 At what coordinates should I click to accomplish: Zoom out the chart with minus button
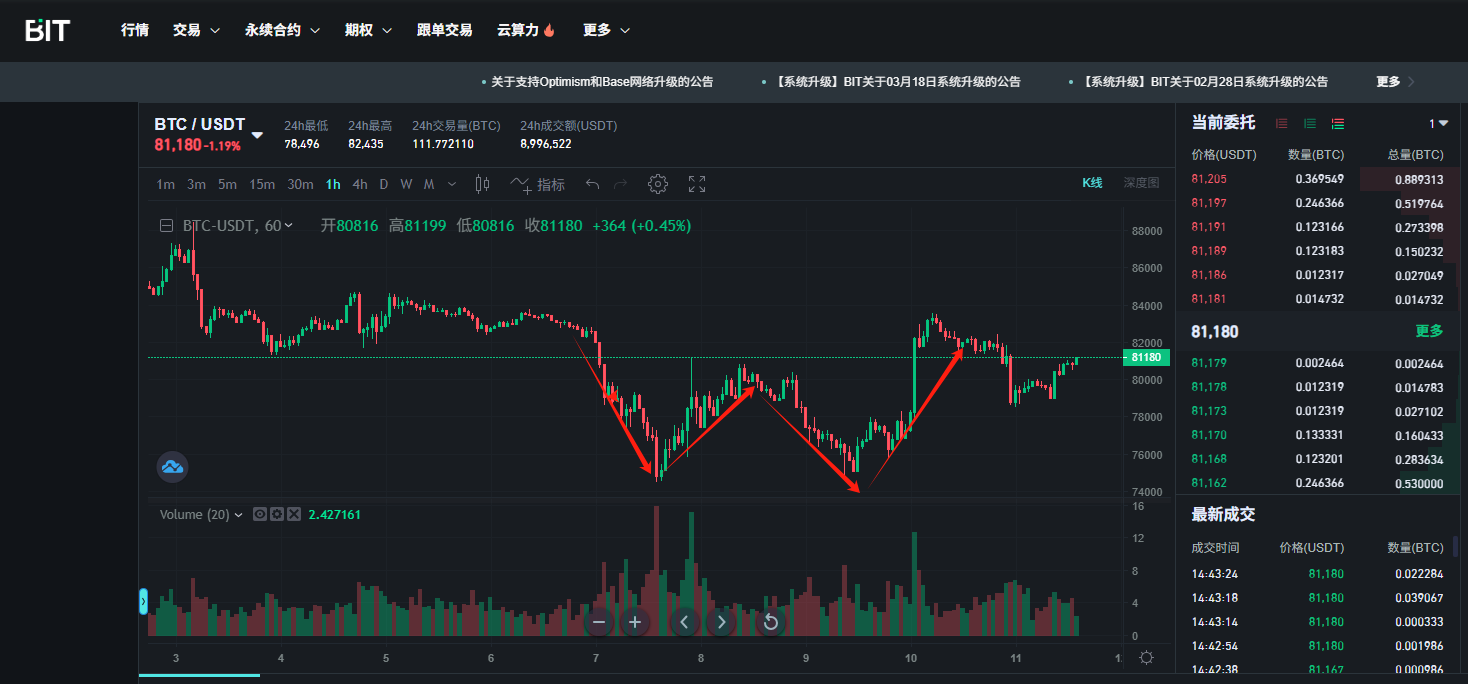tap(599, 622)
